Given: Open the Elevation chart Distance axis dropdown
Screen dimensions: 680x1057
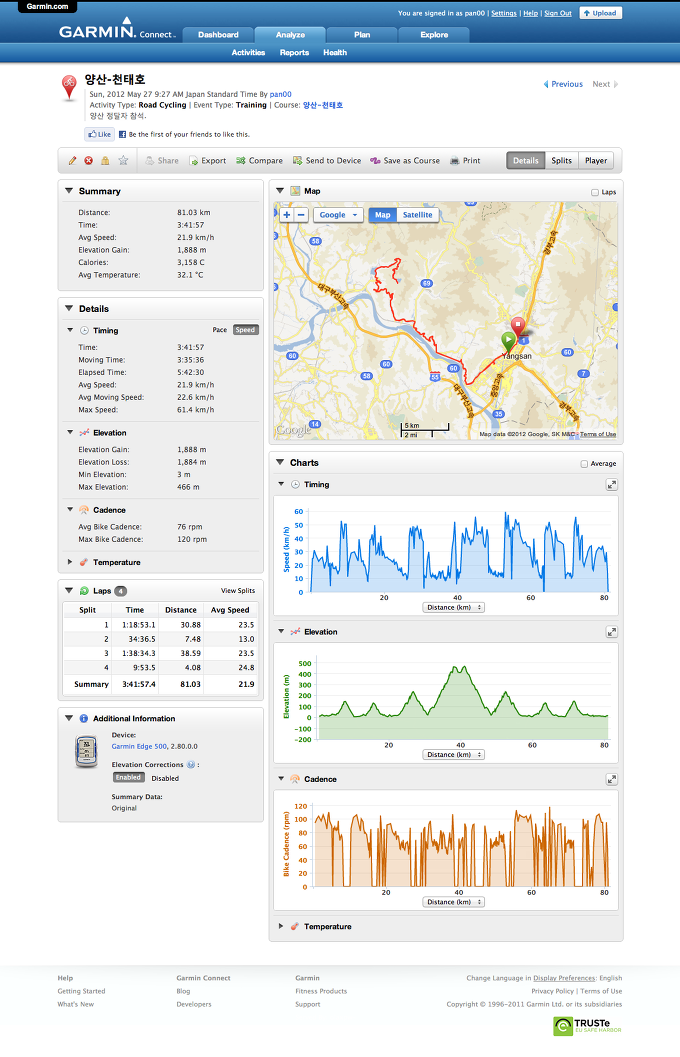Looking at the screenshot, I should (x=454, y=754).
